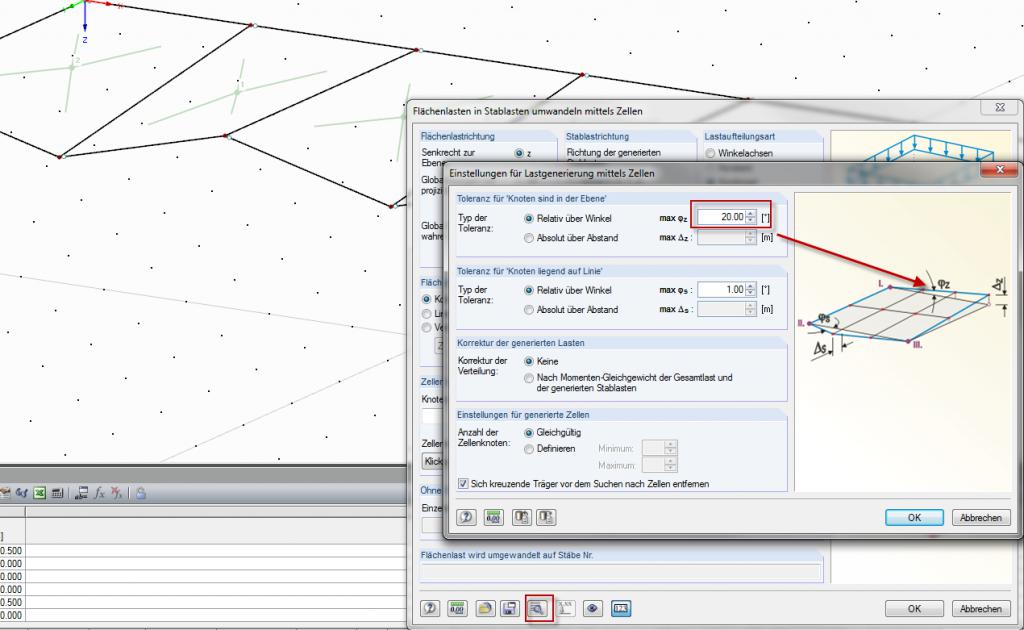This screenshot has width=1024, height=630.
Task: Click the Excel export icon in table toolbar
Action: point(40,493)
